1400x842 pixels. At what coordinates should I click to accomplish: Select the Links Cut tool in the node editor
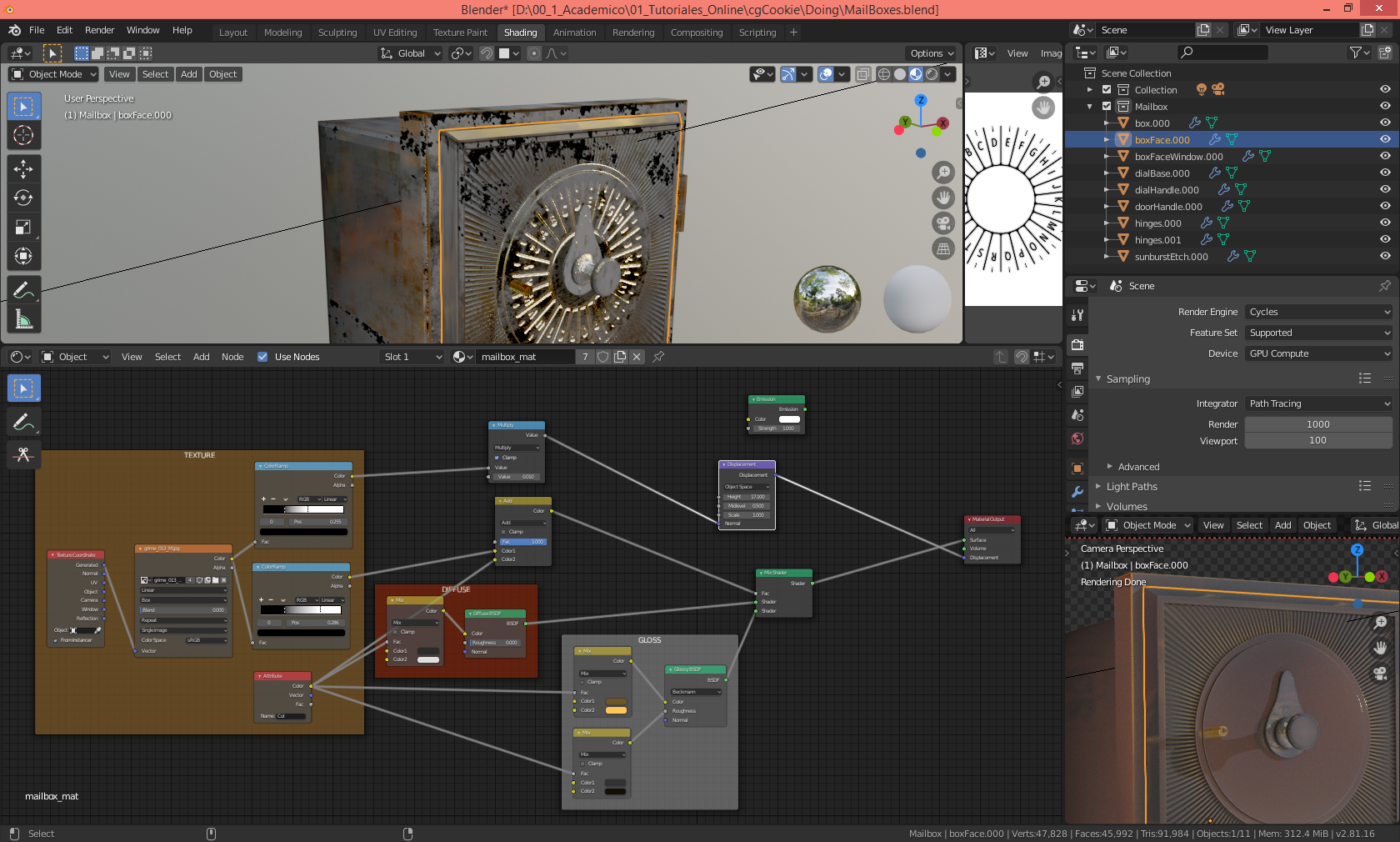click(23, 454)
